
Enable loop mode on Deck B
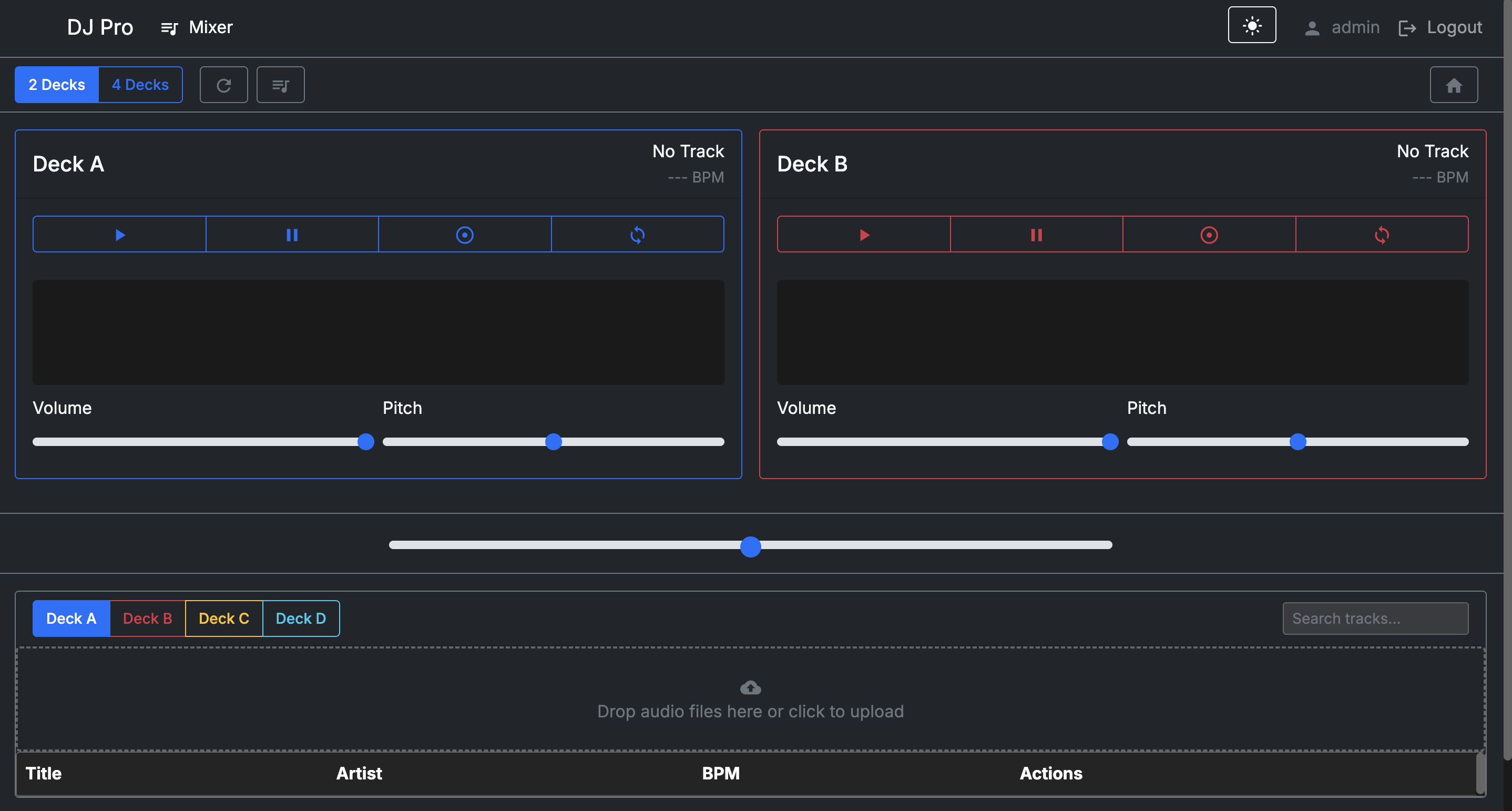click(1381, 234)
